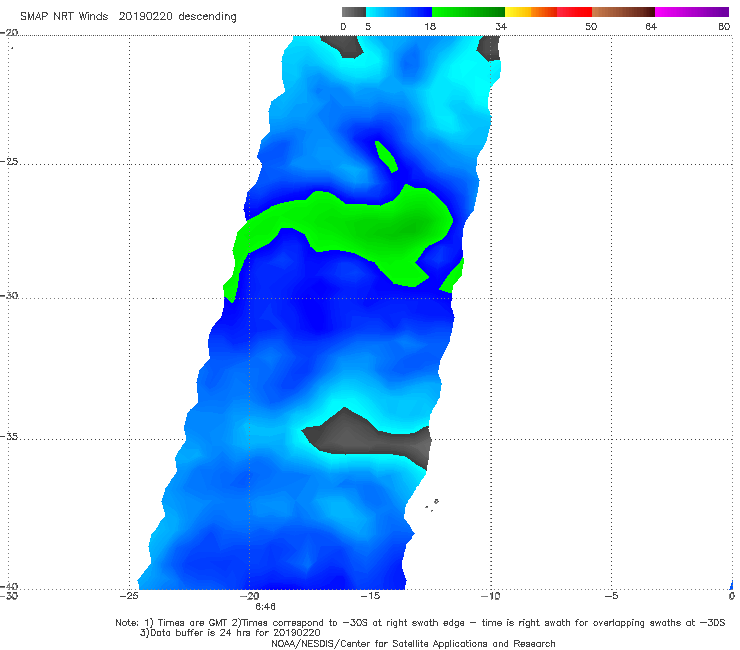Click the yellow-orange segment of the color bar
740x650 pixels.
530,12
